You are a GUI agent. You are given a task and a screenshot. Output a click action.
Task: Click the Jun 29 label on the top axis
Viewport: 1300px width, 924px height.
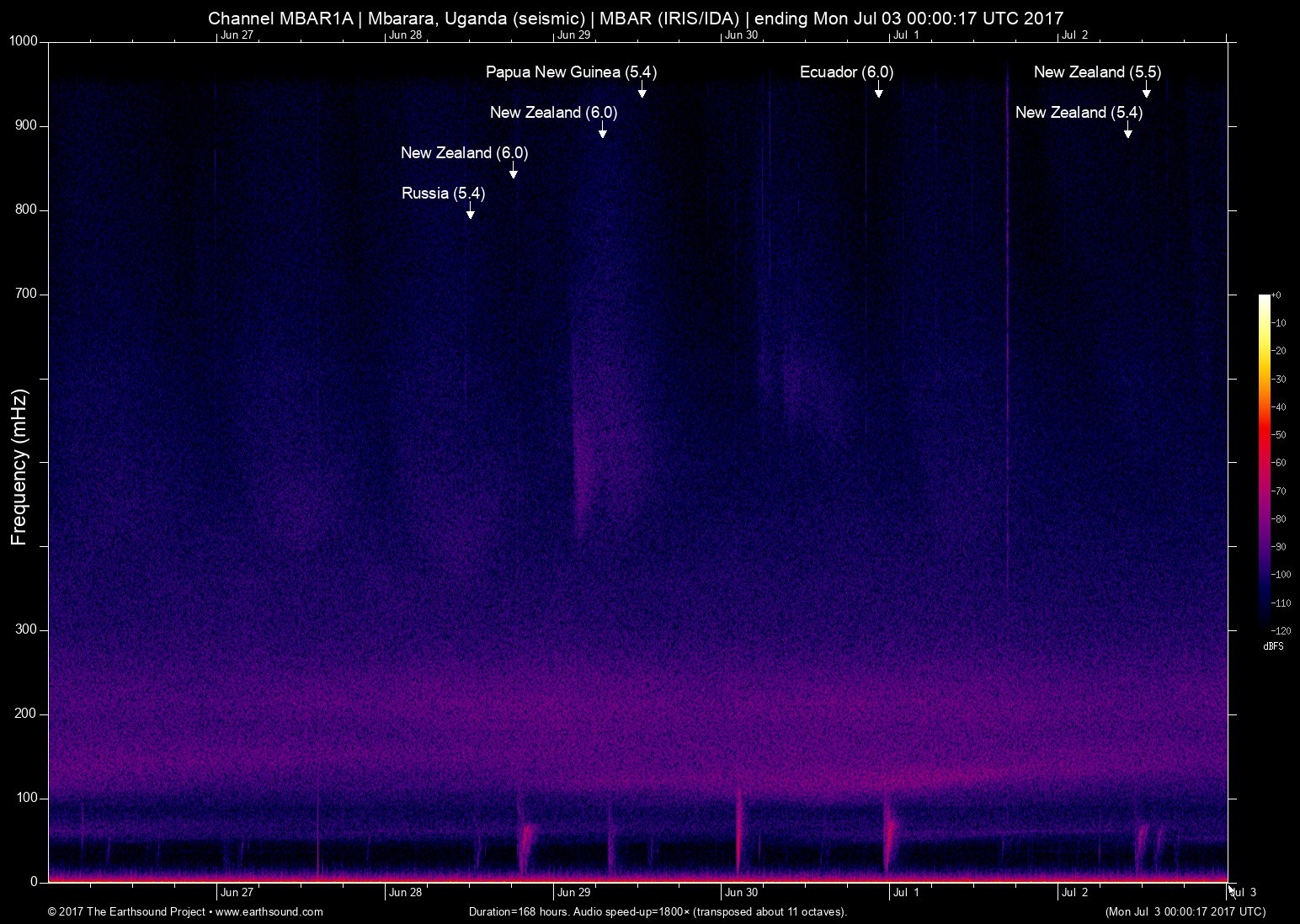coord(573,35)
